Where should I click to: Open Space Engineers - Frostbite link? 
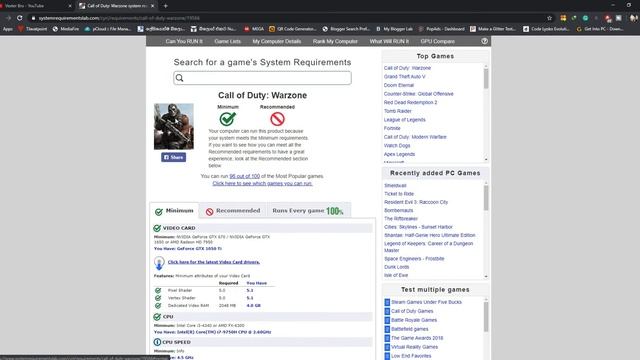click(x=414, y=259)
